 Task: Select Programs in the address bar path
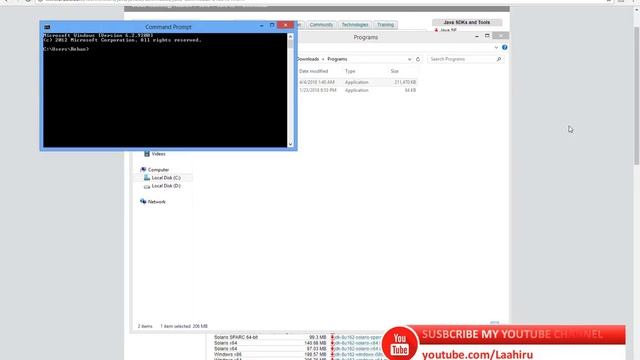(337, 59)
